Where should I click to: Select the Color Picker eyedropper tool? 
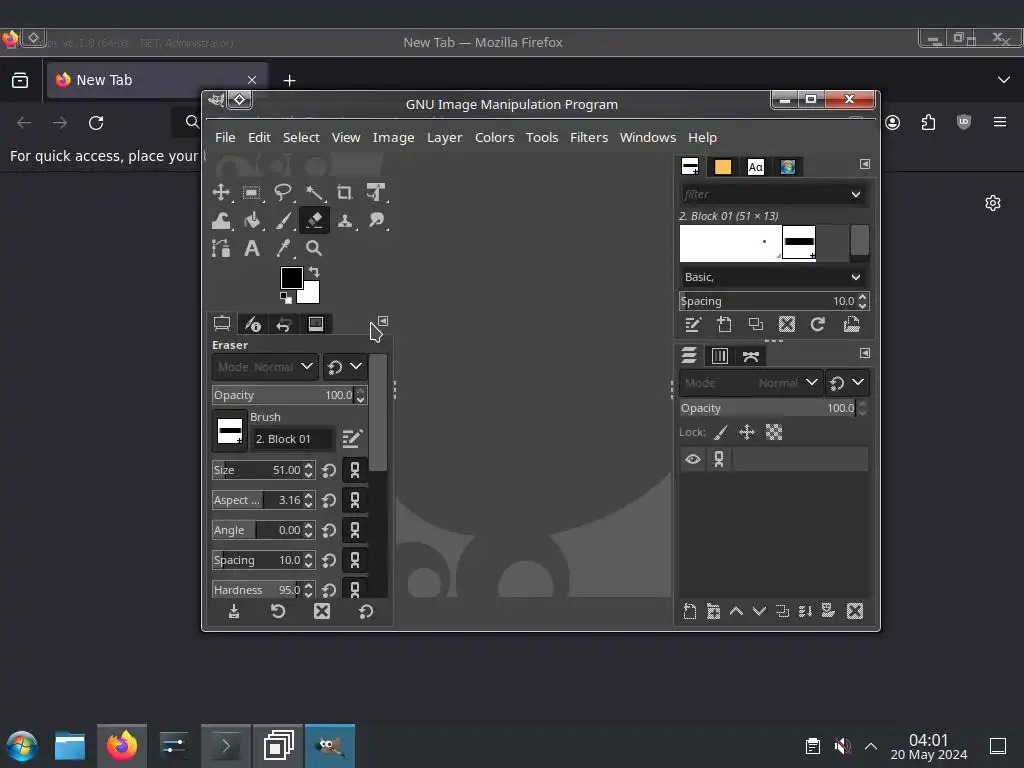(282, 248)
